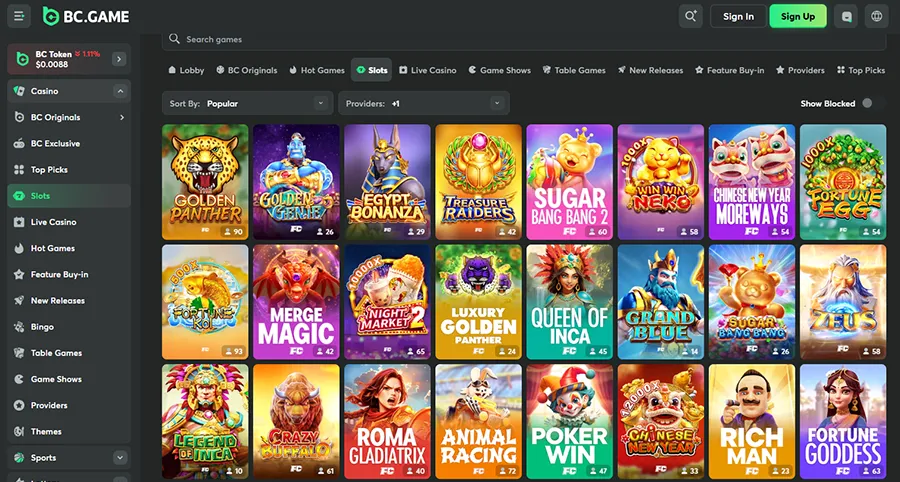Click the Hot Games flame sidebar icon
Viewport: 900px width, 482px height.
coord(20,248)
